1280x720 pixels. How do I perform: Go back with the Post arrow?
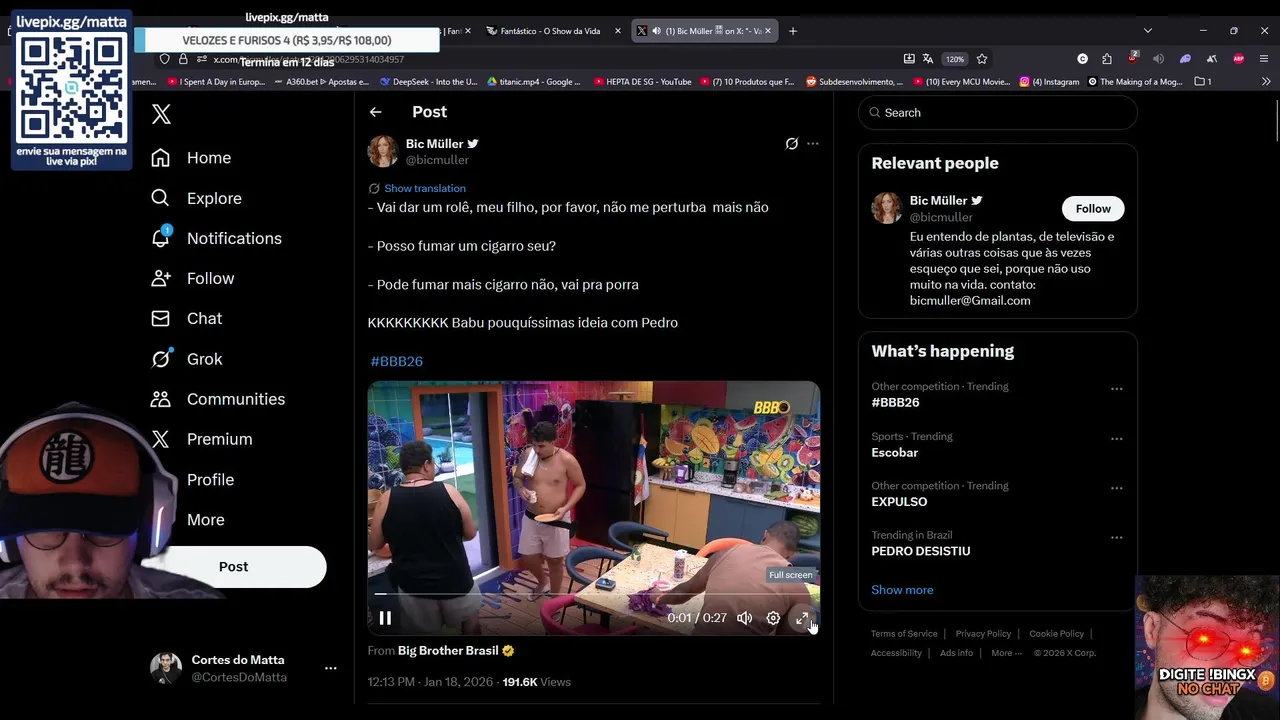coord(375,112)
